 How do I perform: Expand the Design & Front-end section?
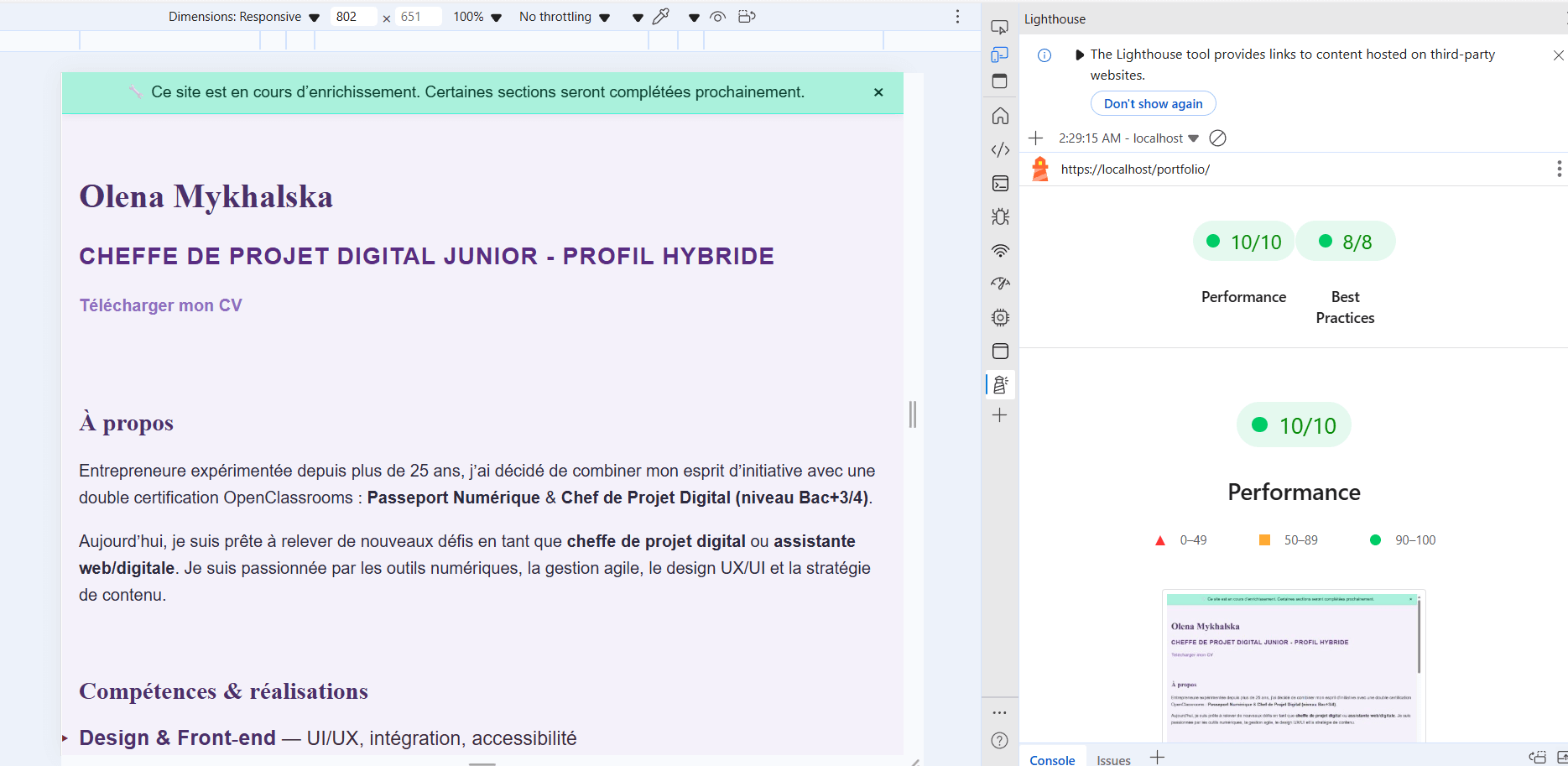click(327, 738)
